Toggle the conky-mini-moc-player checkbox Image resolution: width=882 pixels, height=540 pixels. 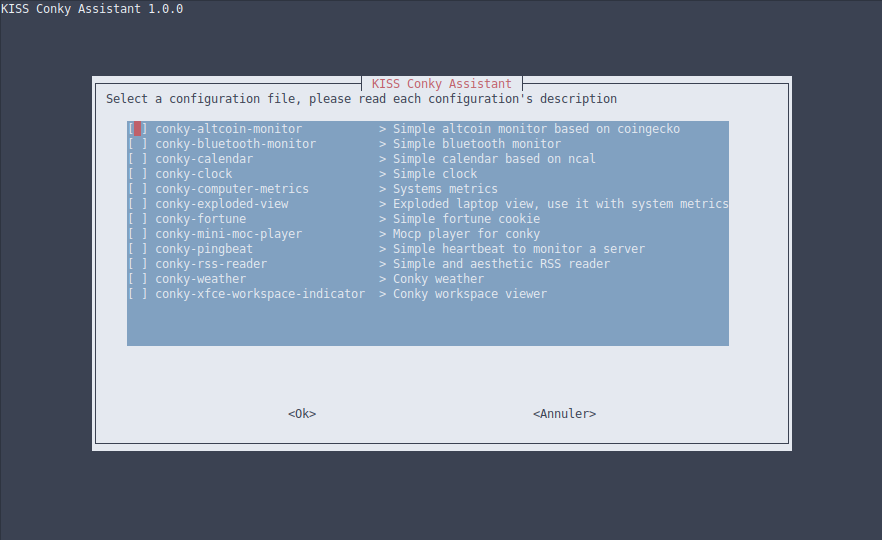click(x=137, y=234)
